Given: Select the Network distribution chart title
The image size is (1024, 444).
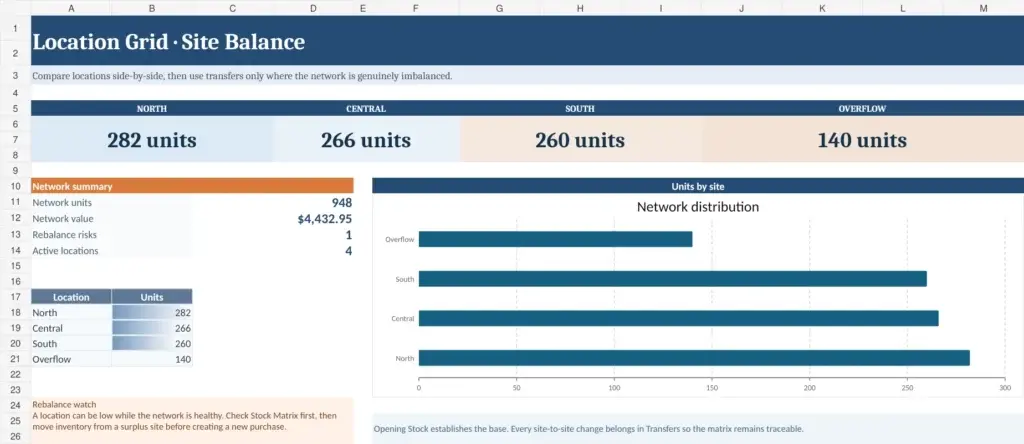Looking at the screenshot, I should [x=697, y=207].
